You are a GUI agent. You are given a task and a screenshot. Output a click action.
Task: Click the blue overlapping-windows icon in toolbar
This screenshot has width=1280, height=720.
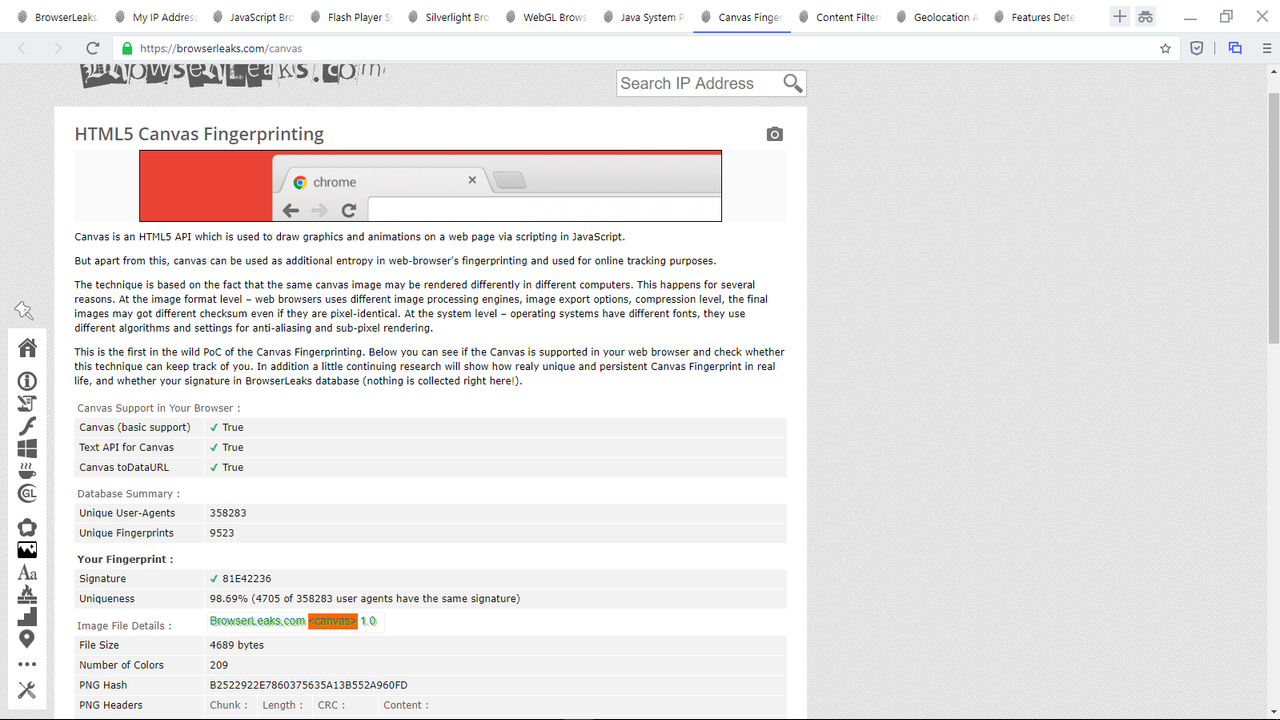click(x=1235, y=48)
